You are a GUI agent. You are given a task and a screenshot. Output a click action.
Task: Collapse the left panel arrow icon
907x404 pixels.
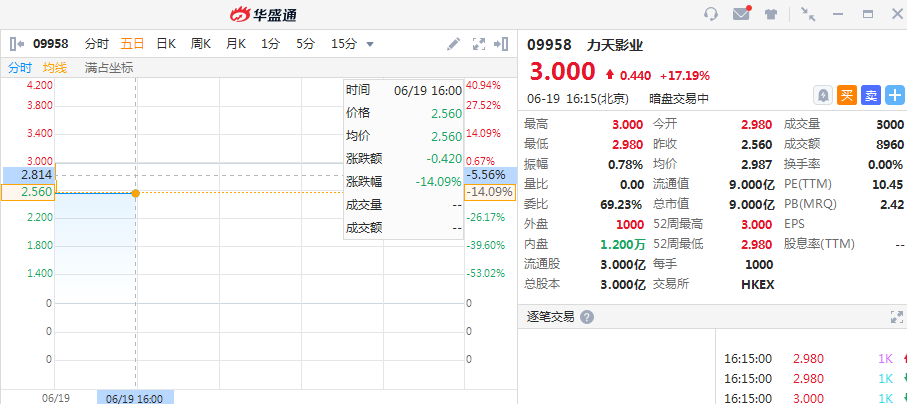pos(16,43)
